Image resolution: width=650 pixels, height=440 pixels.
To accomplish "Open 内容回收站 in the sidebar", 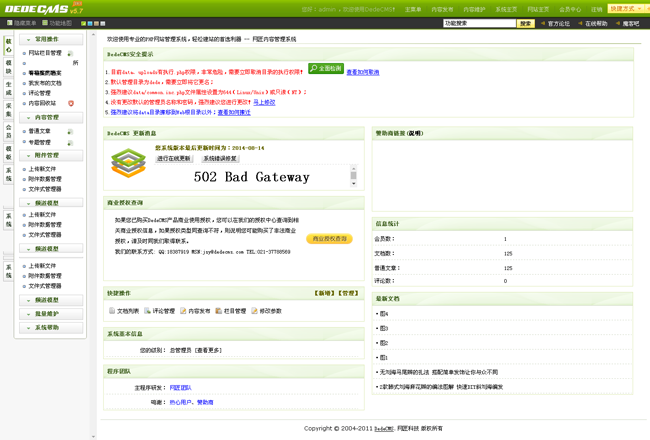I will [42, 103].
